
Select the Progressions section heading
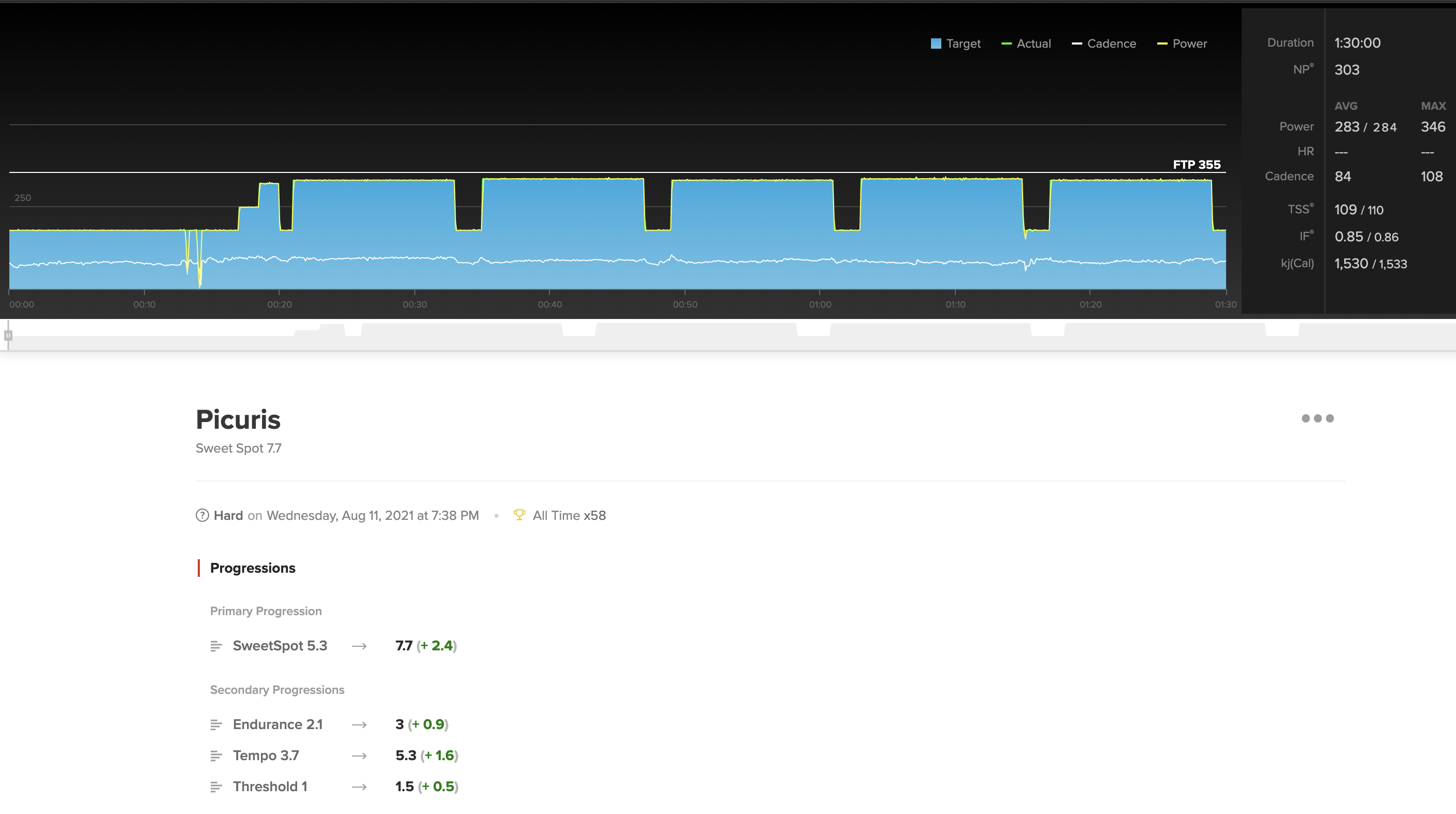tap(253, 568)
